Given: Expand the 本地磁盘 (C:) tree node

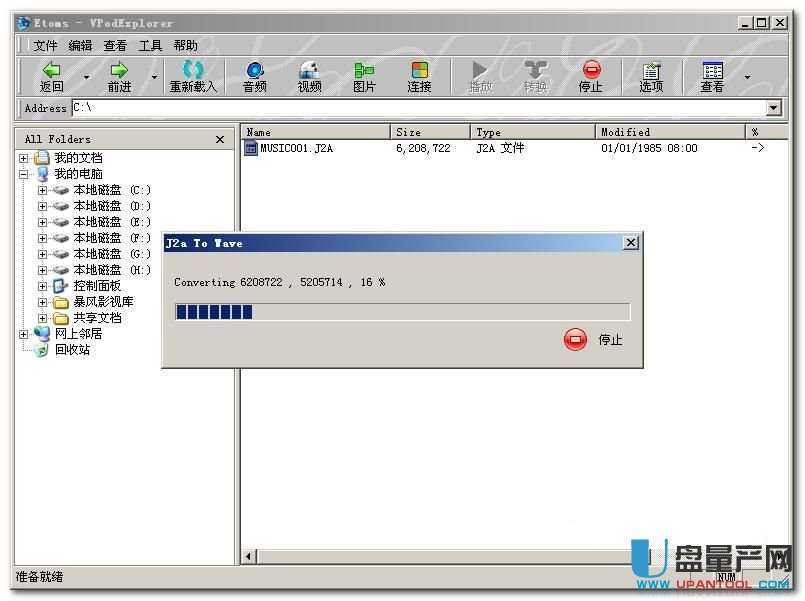Looking at the screenshot, I should tap(43, 190).
